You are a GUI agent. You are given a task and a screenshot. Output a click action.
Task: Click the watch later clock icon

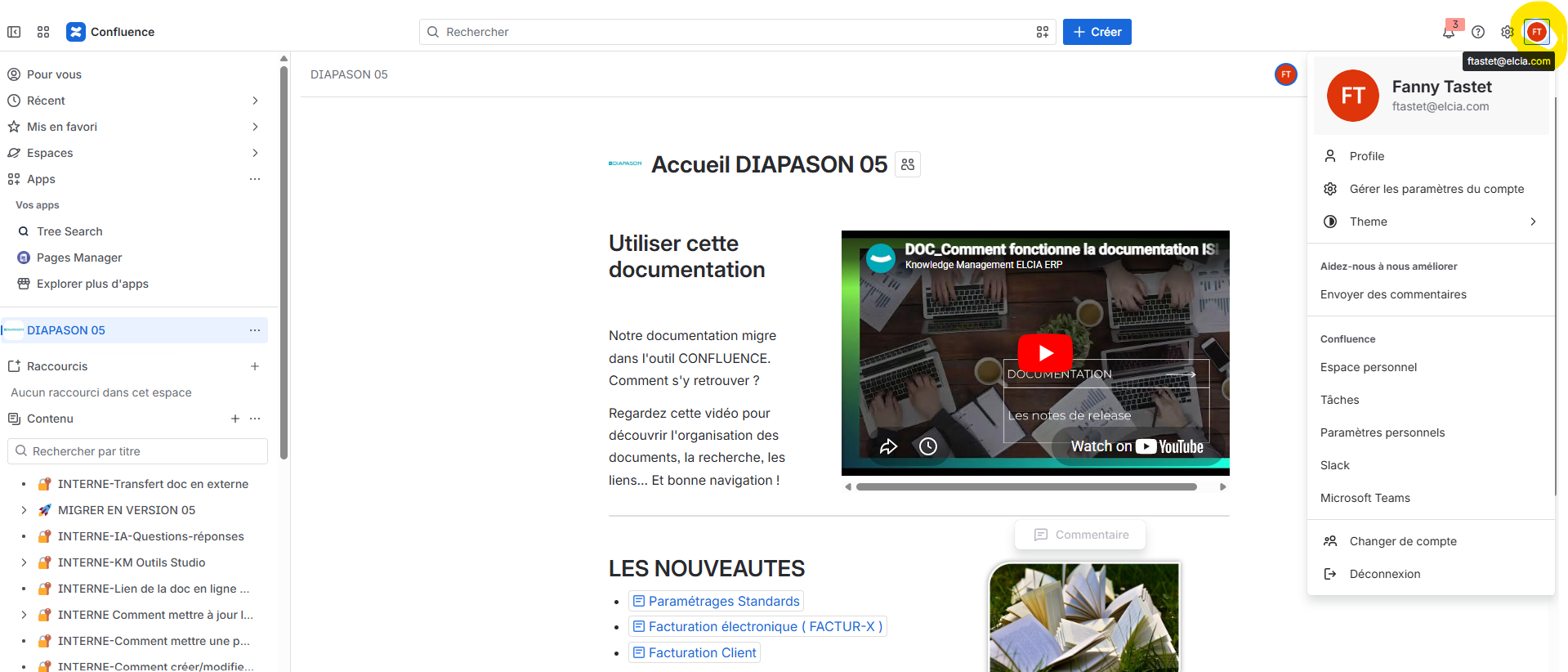[x=928, y=446]
